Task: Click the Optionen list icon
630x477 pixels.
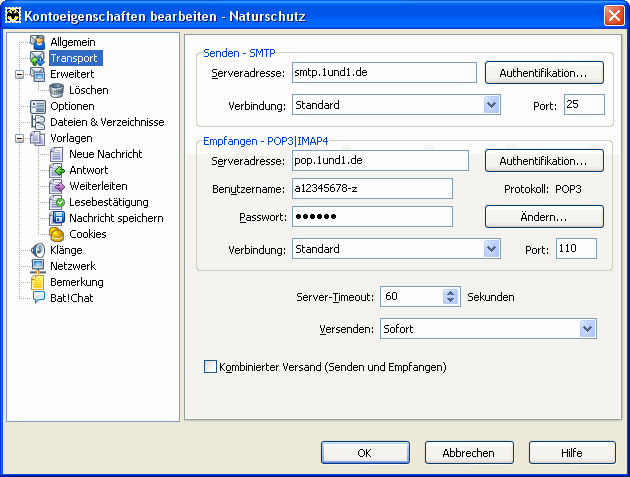Action: (38, 106)
